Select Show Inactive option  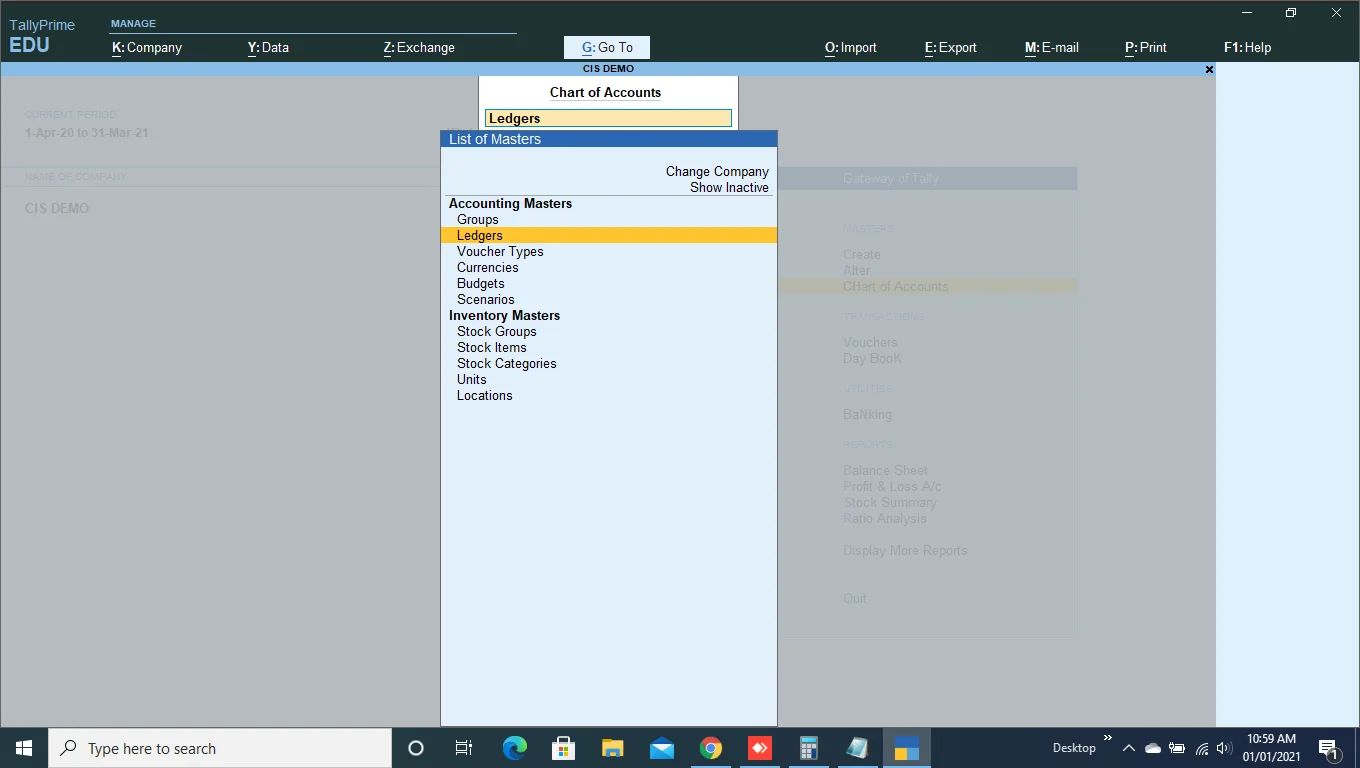[x=729, y=187]
